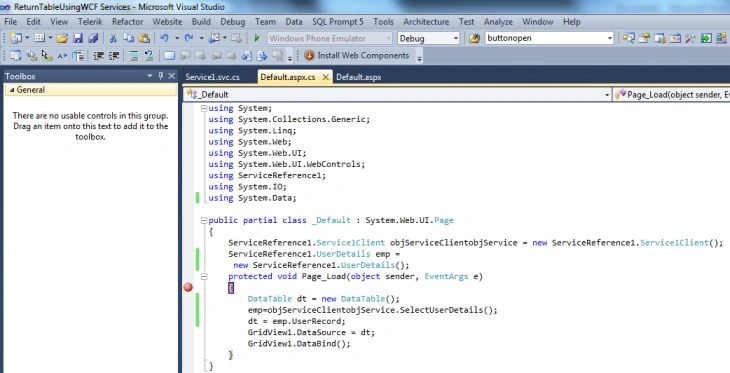Toggle a bookmark on the current line
730x373 pixels.
[169, 56]
